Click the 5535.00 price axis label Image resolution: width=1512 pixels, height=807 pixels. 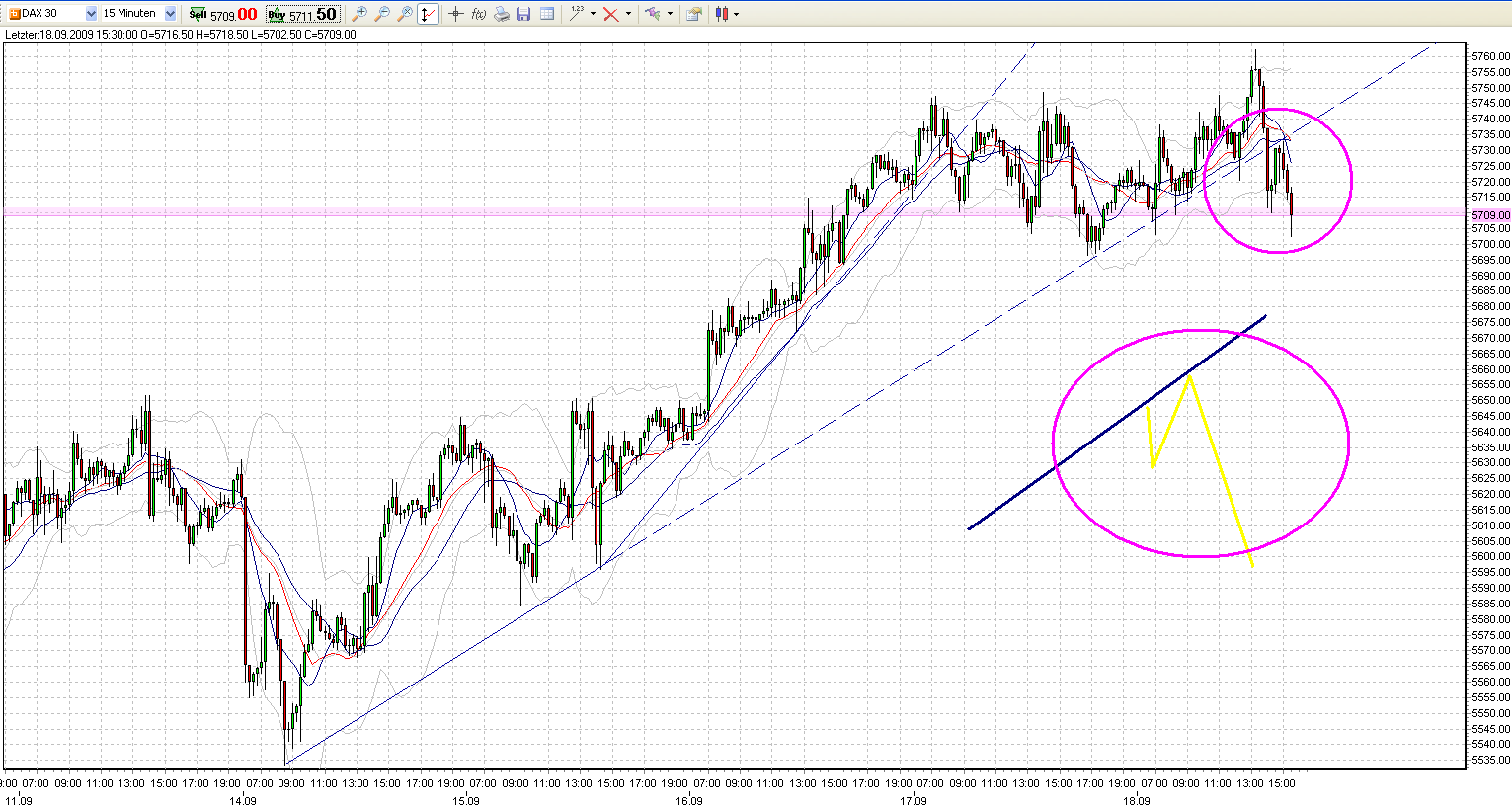[x=1490, y=760]
